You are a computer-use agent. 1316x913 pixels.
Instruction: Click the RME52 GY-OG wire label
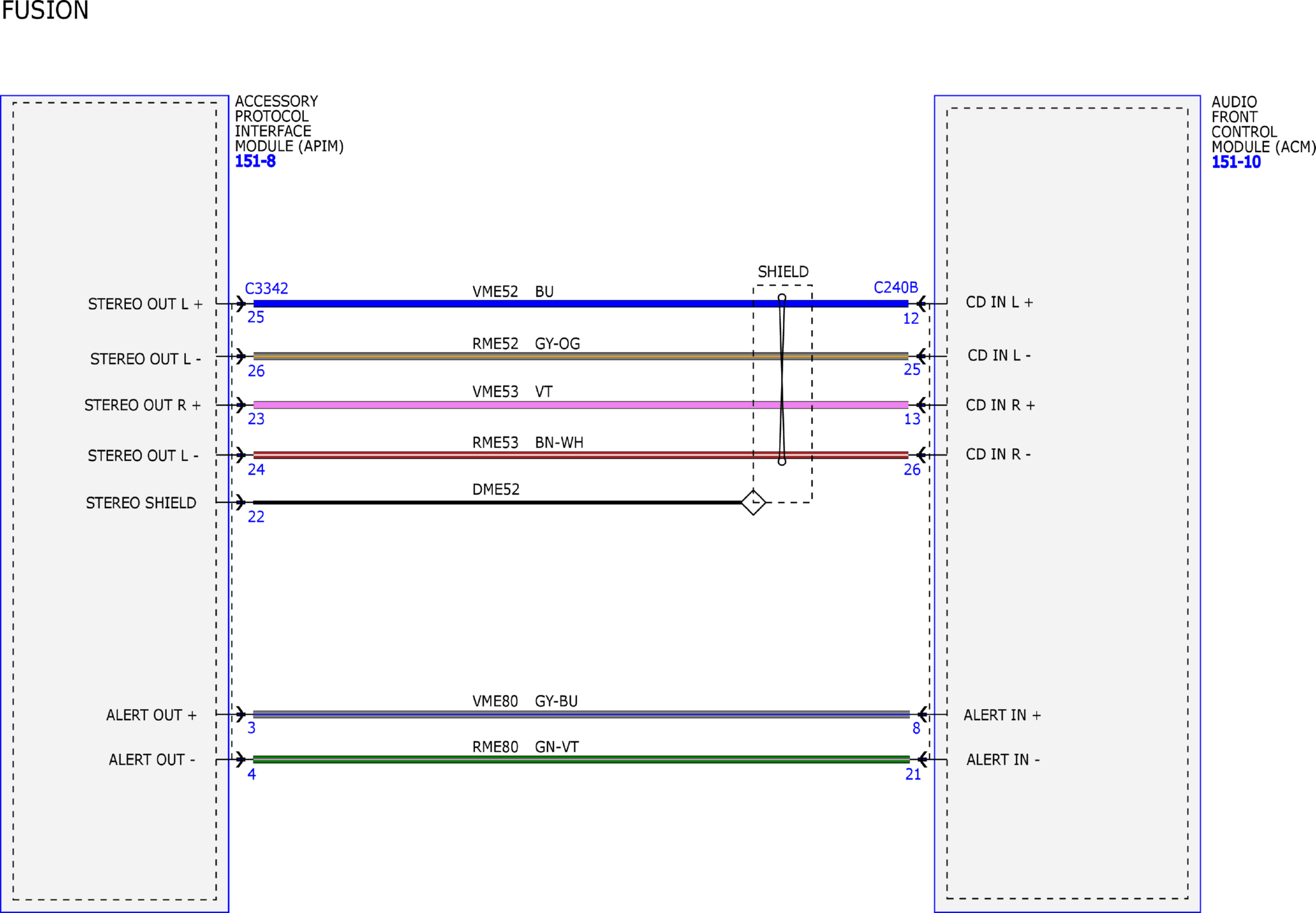[x=526, y=344]
